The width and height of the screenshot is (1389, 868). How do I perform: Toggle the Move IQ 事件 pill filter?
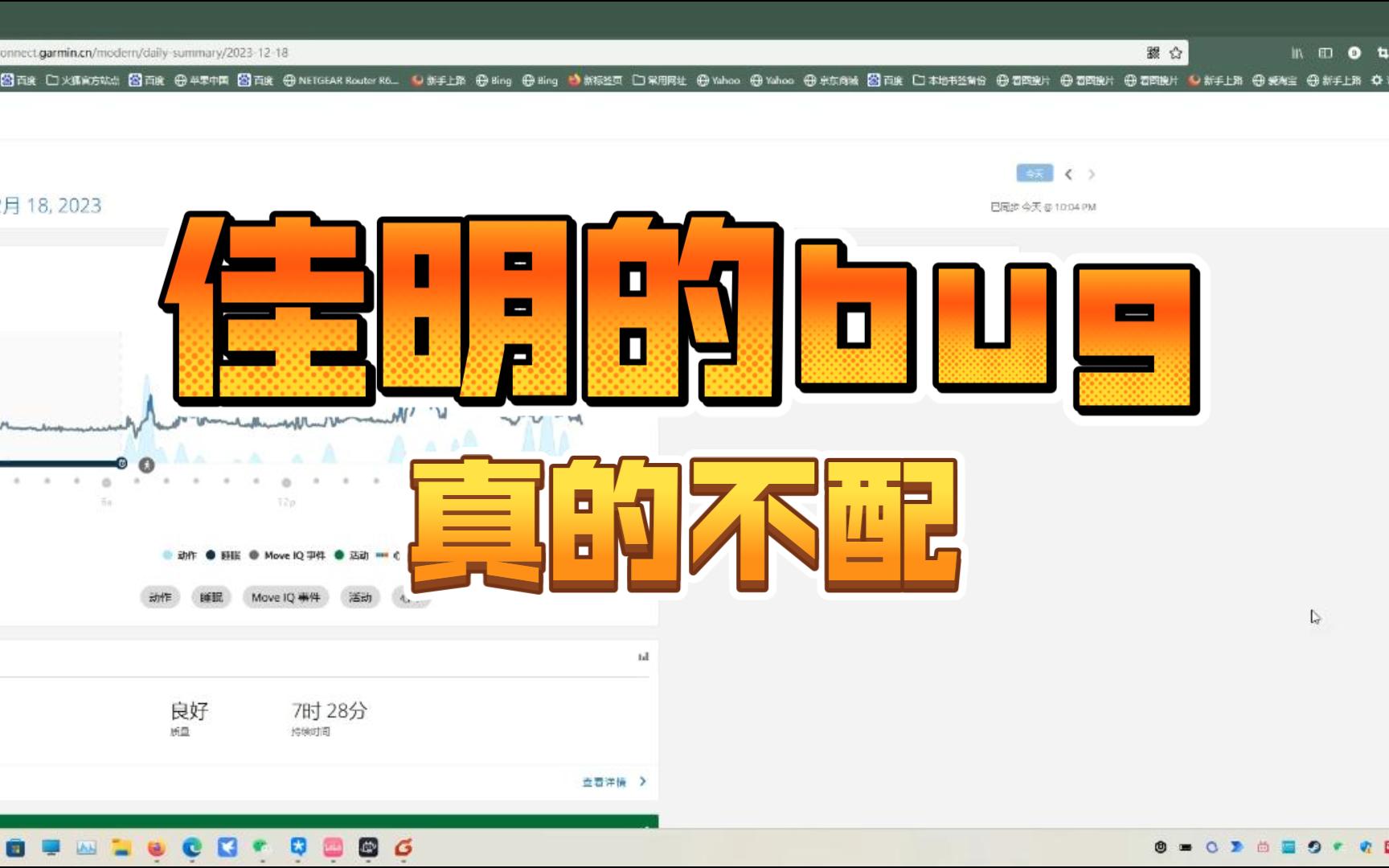pos(285,597)
